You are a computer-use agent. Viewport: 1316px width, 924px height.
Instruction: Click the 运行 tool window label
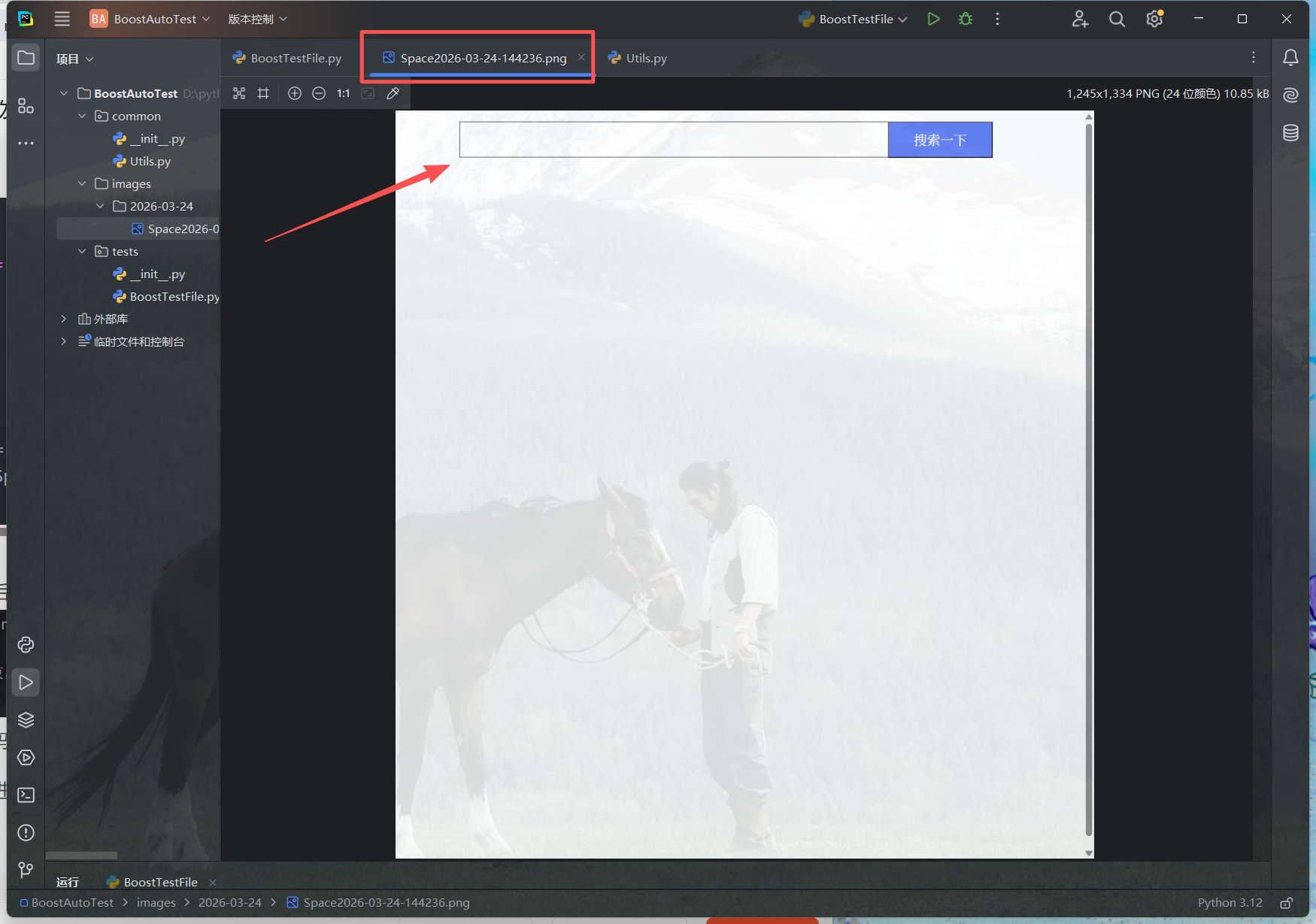point(68,882)
